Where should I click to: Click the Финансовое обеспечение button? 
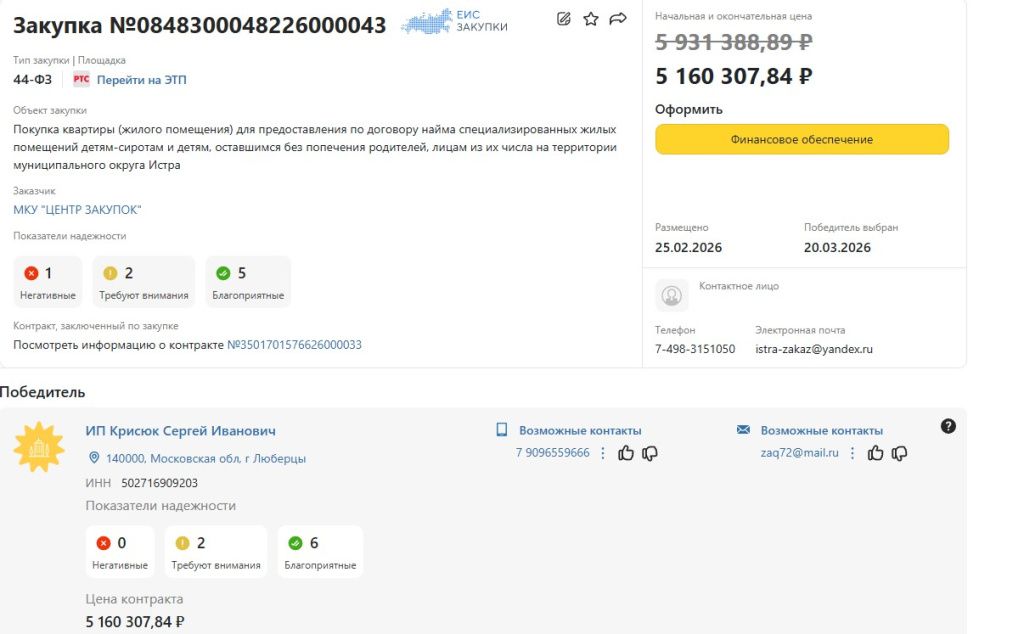pos(801,139)
